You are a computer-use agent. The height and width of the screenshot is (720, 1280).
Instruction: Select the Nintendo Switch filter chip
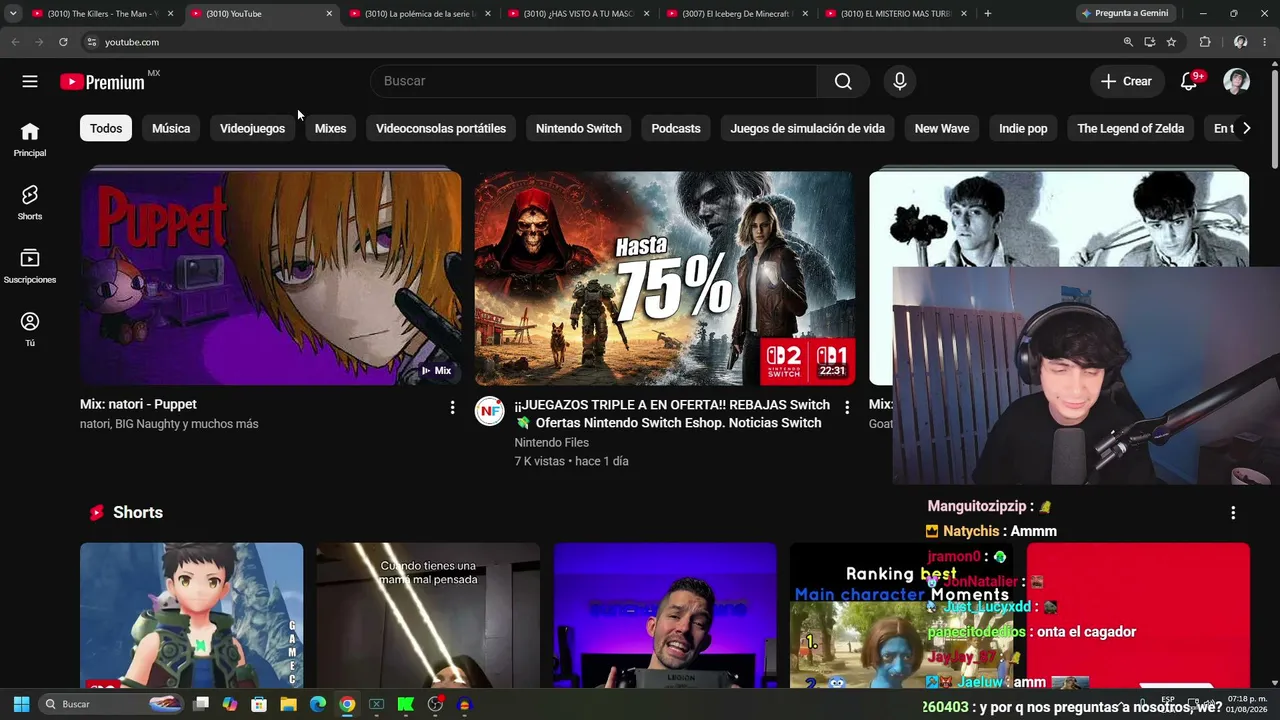579,128
